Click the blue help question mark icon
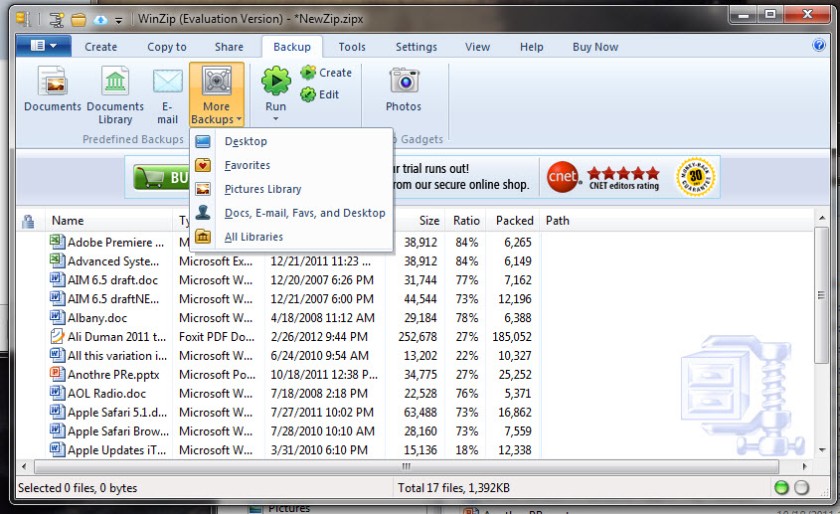The image size is (840, 514). (x=819, y=46)
